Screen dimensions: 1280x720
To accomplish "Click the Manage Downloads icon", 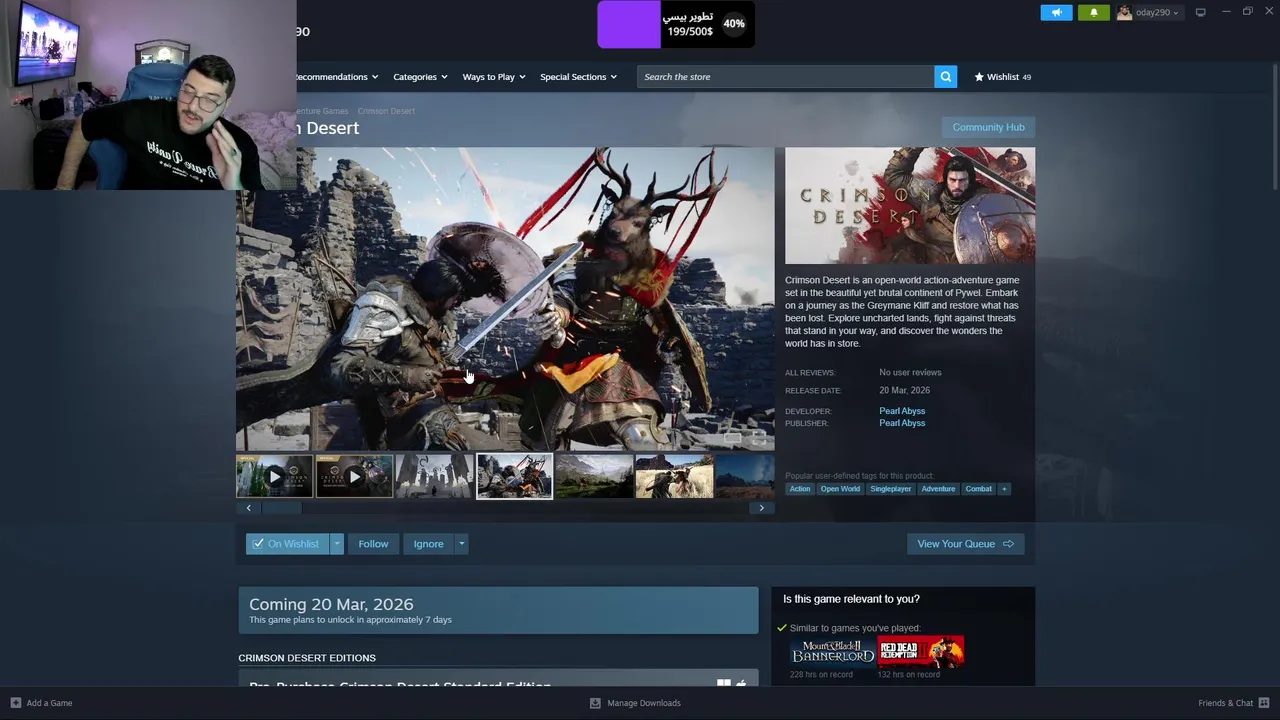I will [x=595, y=703].
